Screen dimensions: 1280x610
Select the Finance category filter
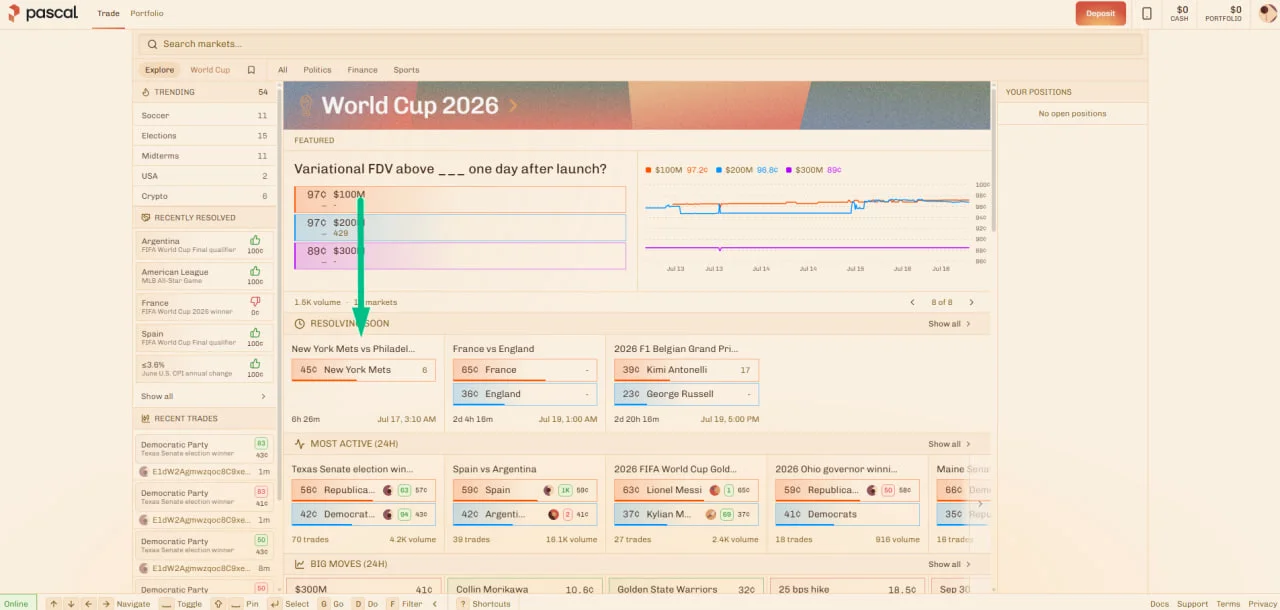(363, 70)
